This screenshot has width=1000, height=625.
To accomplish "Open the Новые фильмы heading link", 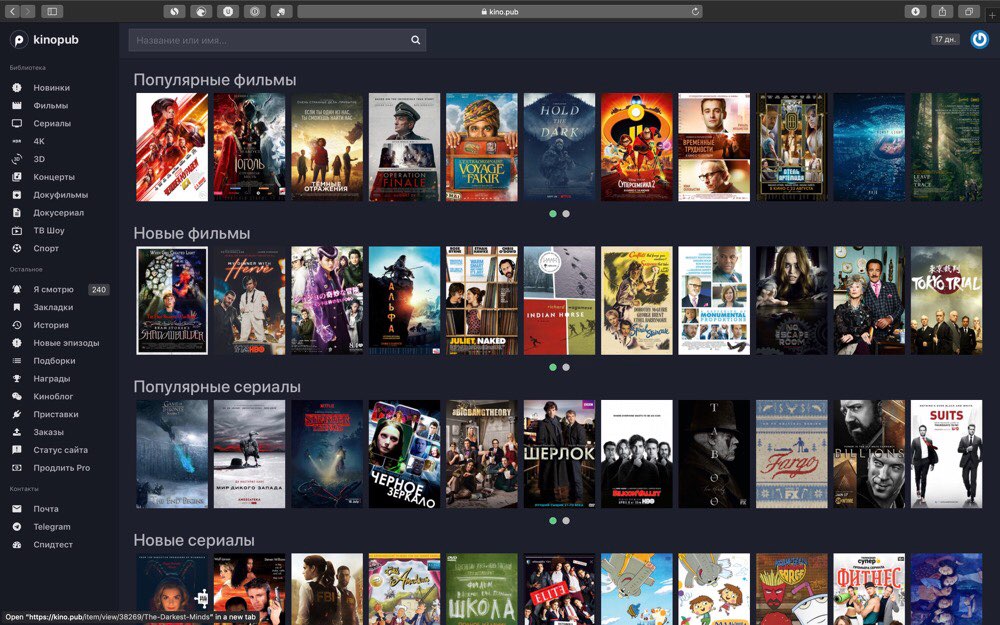I will (x=192, y=233).
